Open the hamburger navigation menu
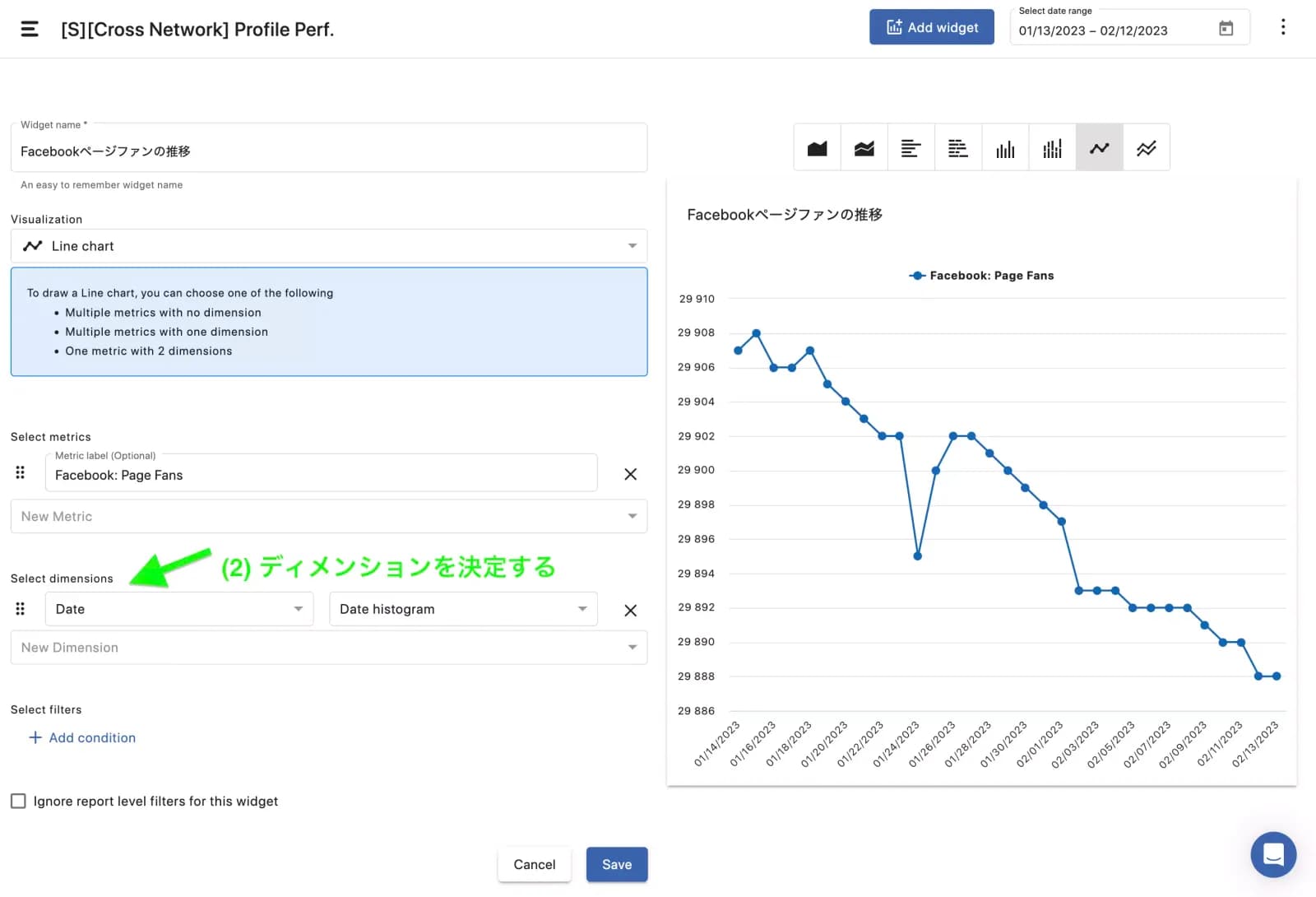1316x897 pixels. [30, 30]
